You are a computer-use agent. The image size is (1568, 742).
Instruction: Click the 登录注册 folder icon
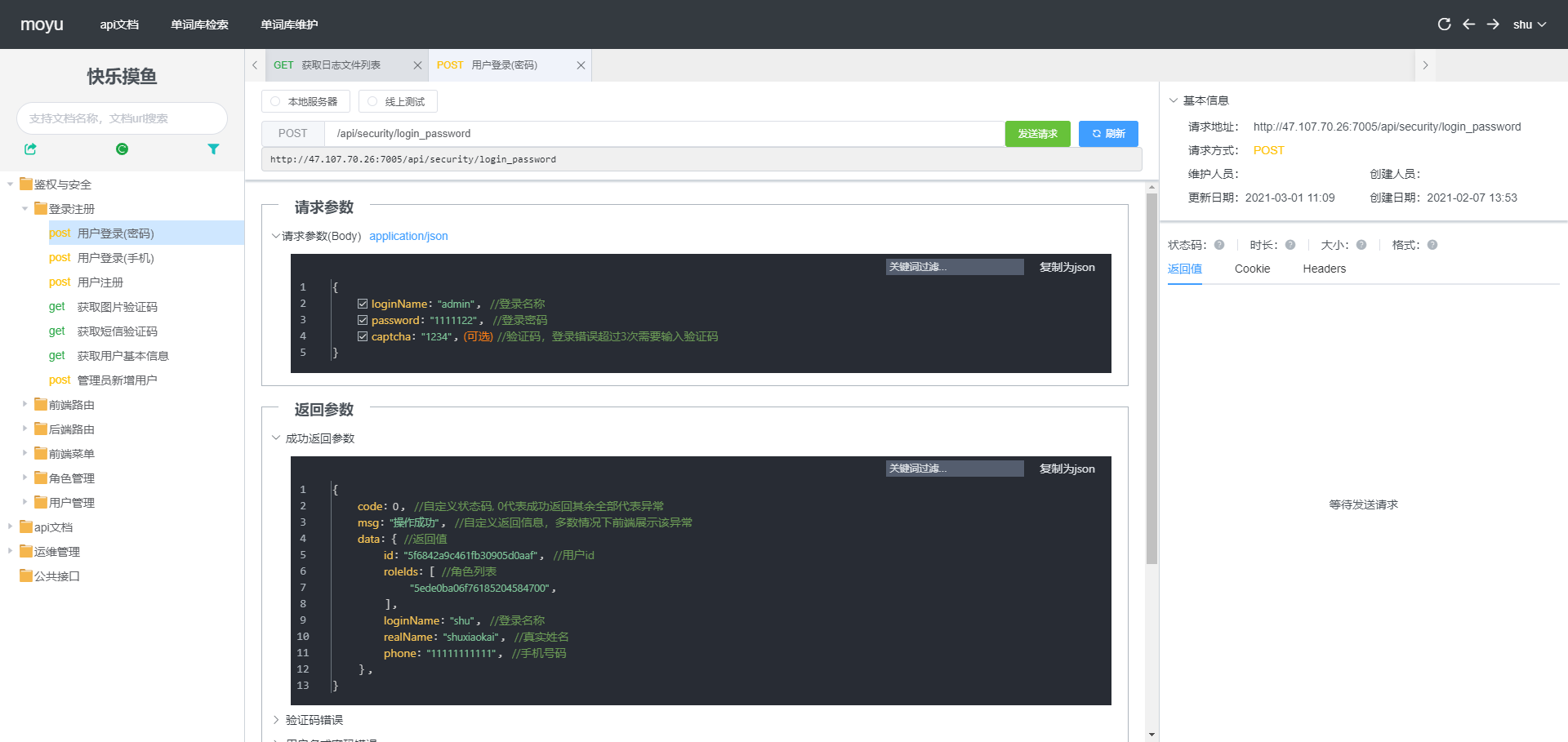(41, 208)
